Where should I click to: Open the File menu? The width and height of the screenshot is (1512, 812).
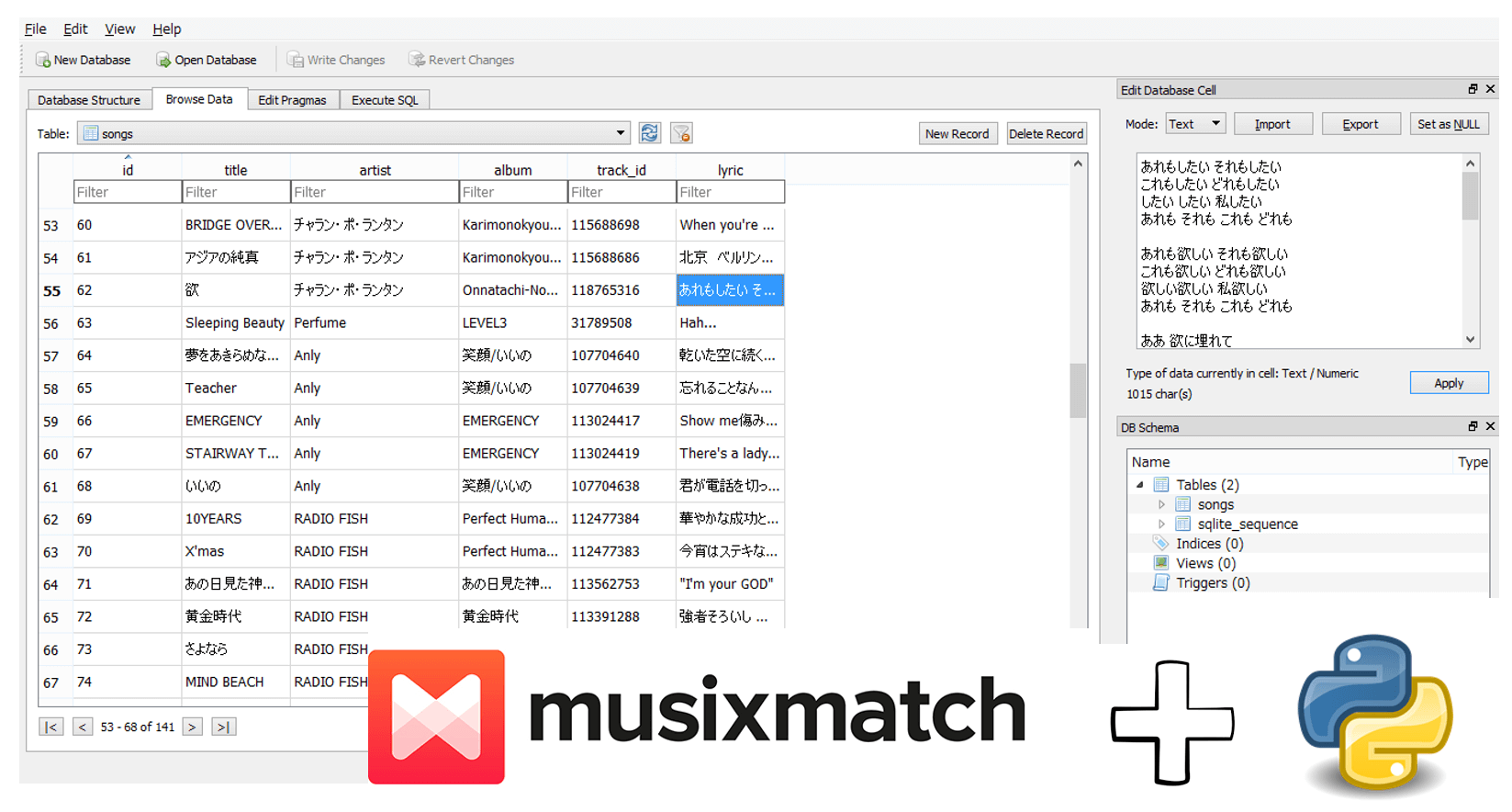pos(35,28)
